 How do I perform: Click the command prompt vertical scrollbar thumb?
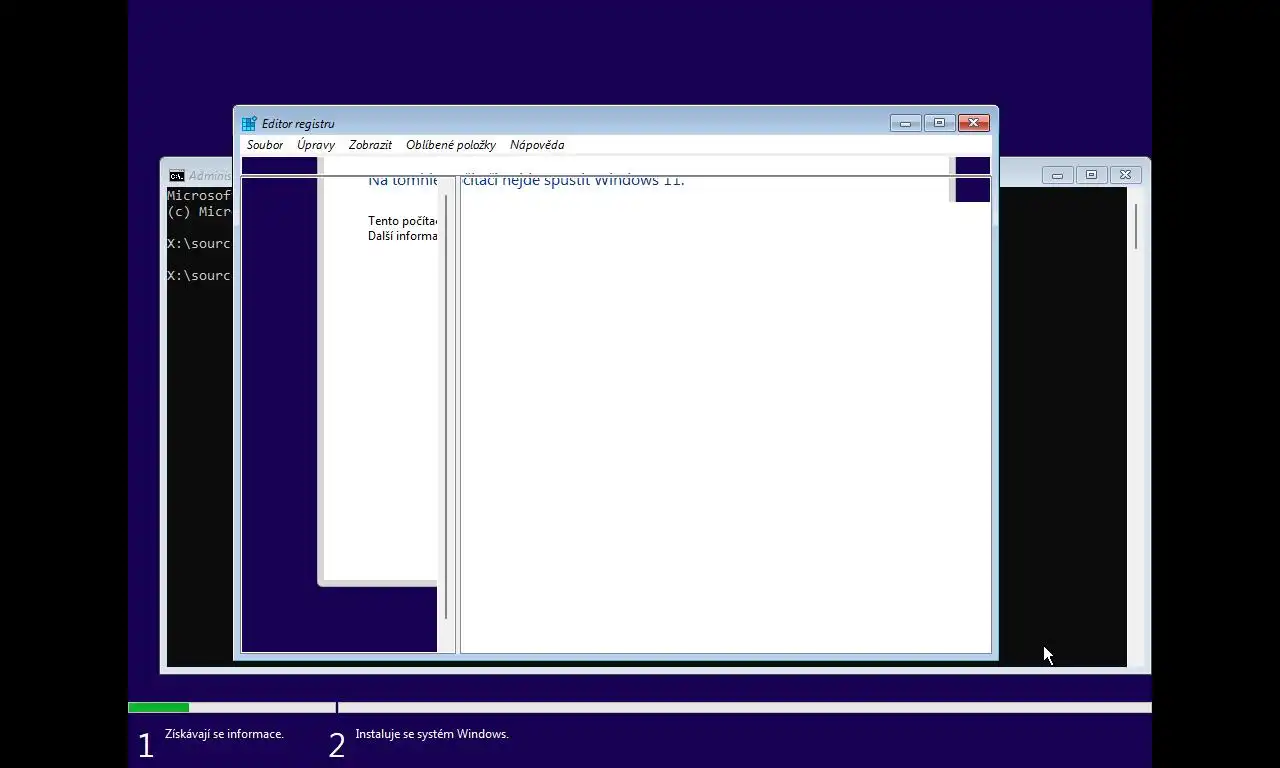click(x=1136, y=227)
